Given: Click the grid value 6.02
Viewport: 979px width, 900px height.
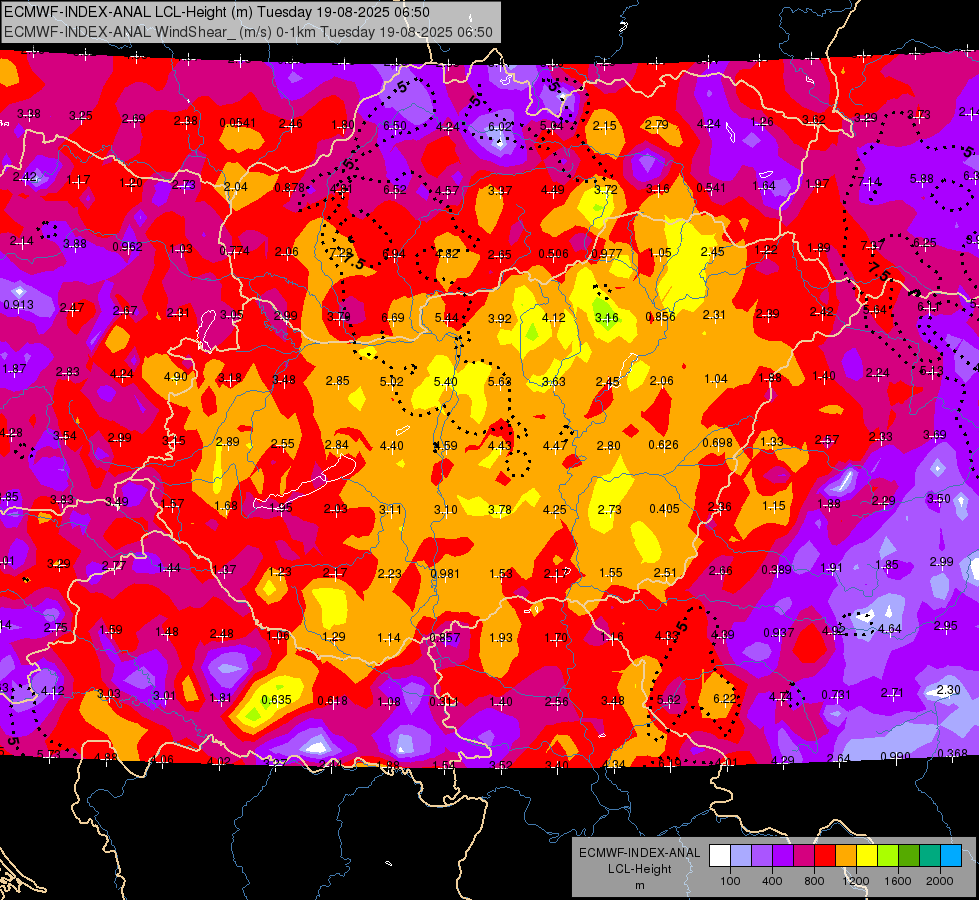Looking at the screenshot, I should tap(499, 126).
